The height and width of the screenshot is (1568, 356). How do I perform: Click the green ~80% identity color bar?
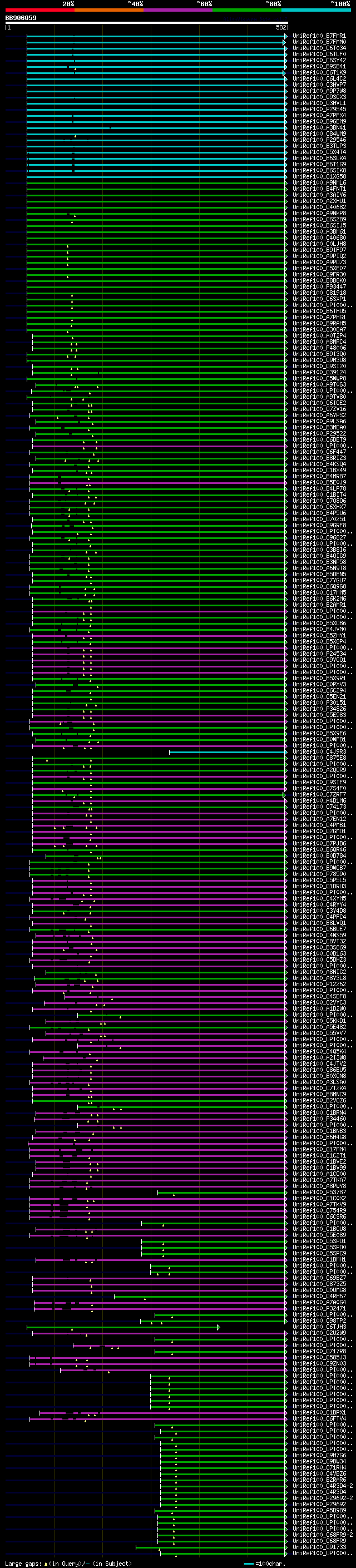[x=247, y=10]
